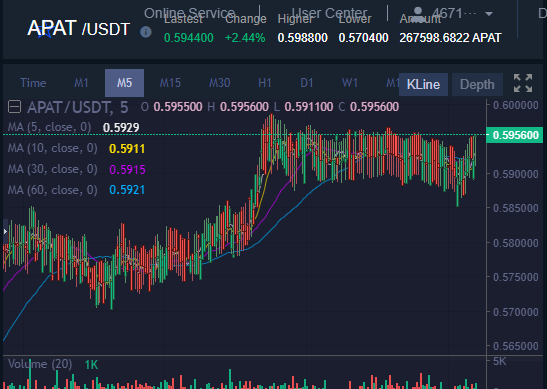The image size is (547, 389).
Task: Open Online Service link
Action: pos(190,13)
